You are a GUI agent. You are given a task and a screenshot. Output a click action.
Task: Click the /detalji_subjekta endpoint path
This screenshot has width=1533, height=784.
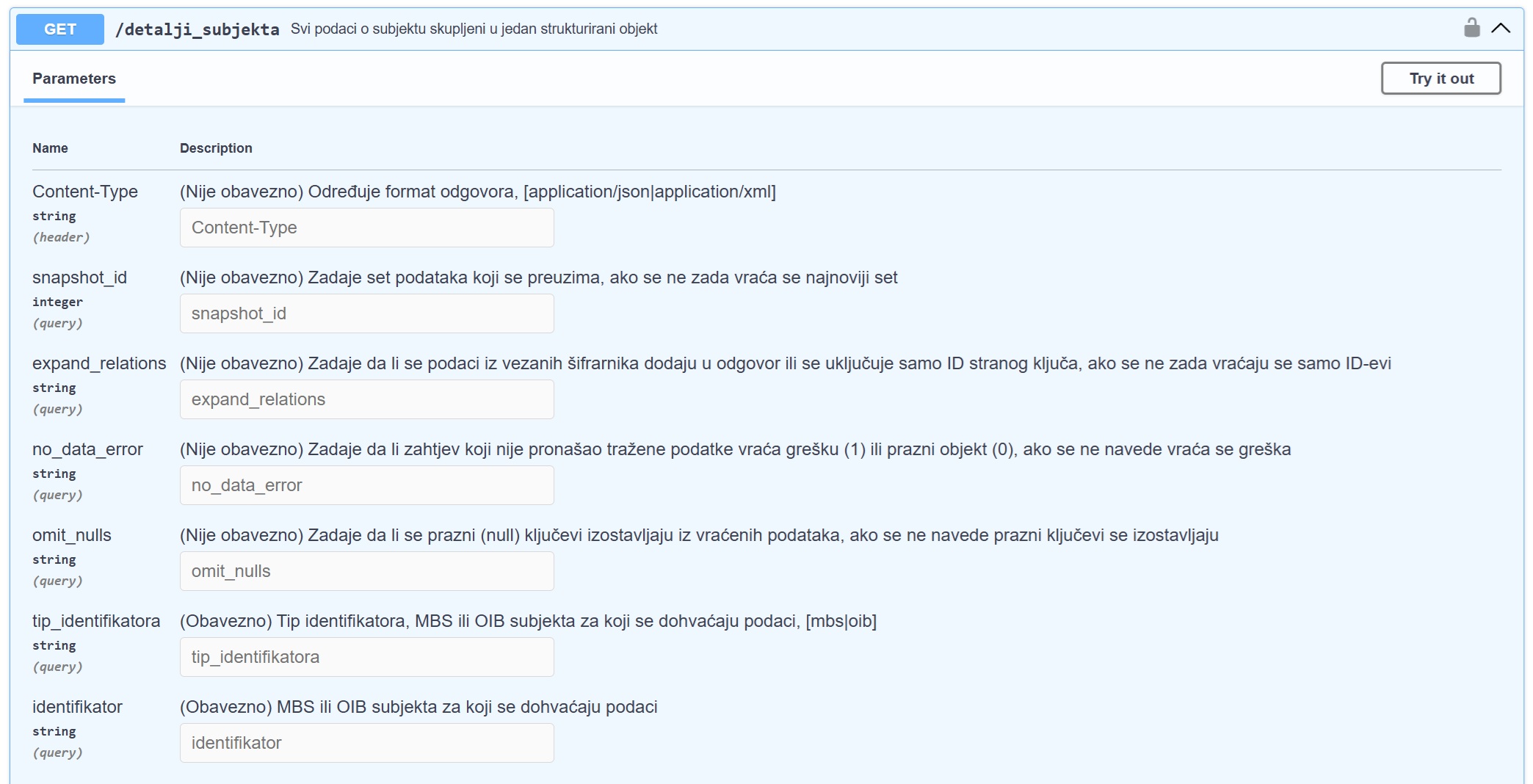(197, 29)
